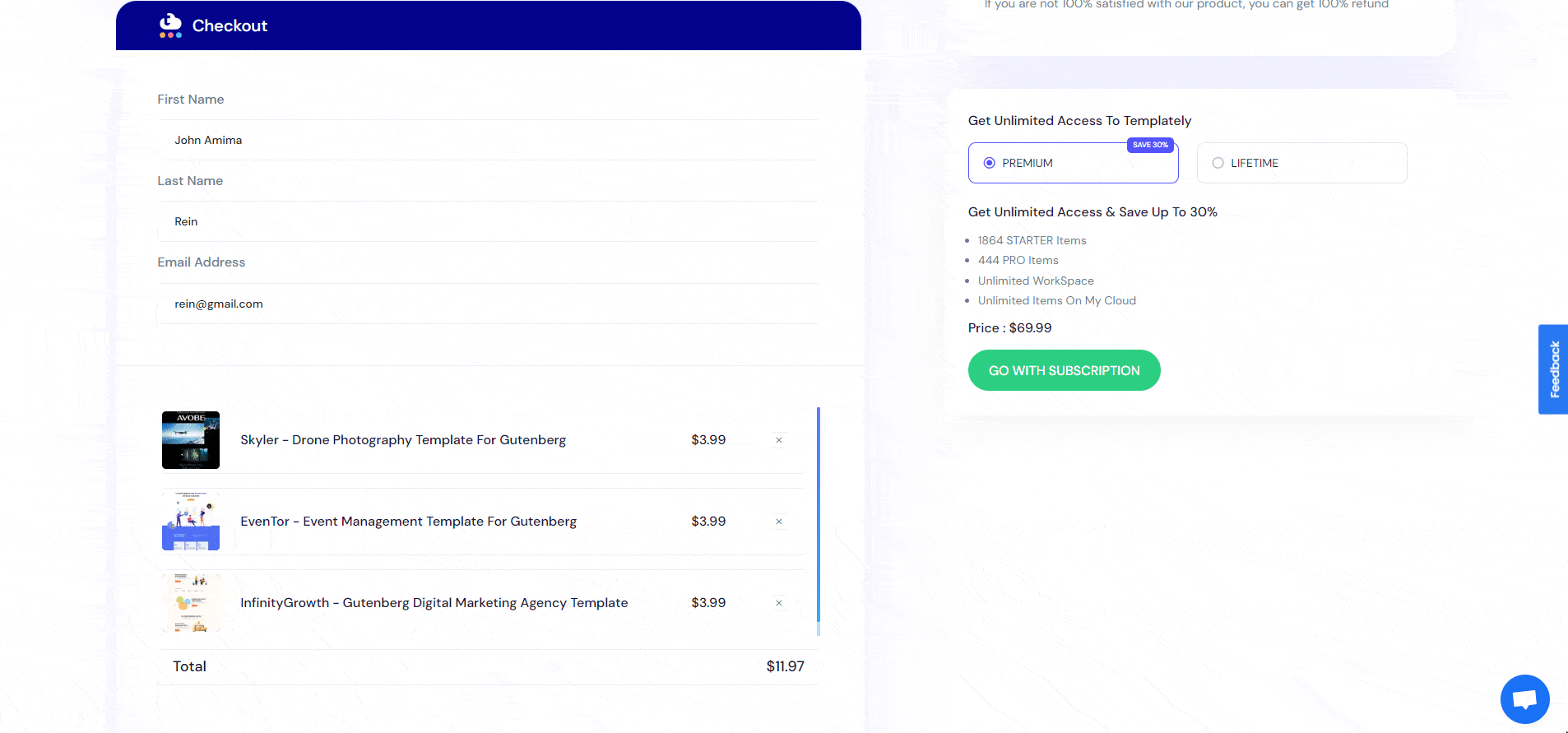This screenshot has width=1568, height=733.
Task: Click the $3.99 price of EvenTor template
Action: click(708, 522)
